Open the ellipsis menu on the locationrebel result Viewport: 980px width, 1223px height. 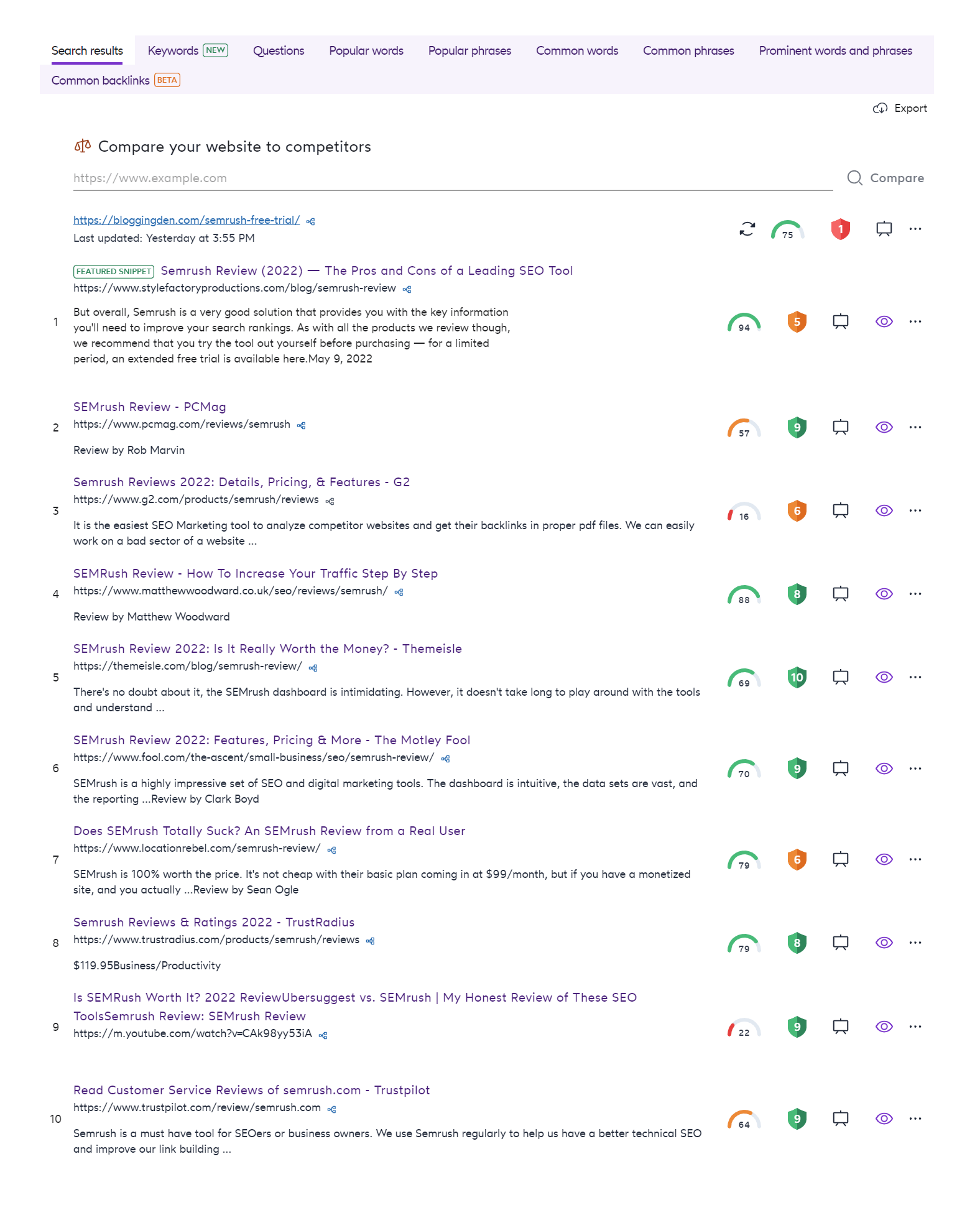[x=915, y=859]
